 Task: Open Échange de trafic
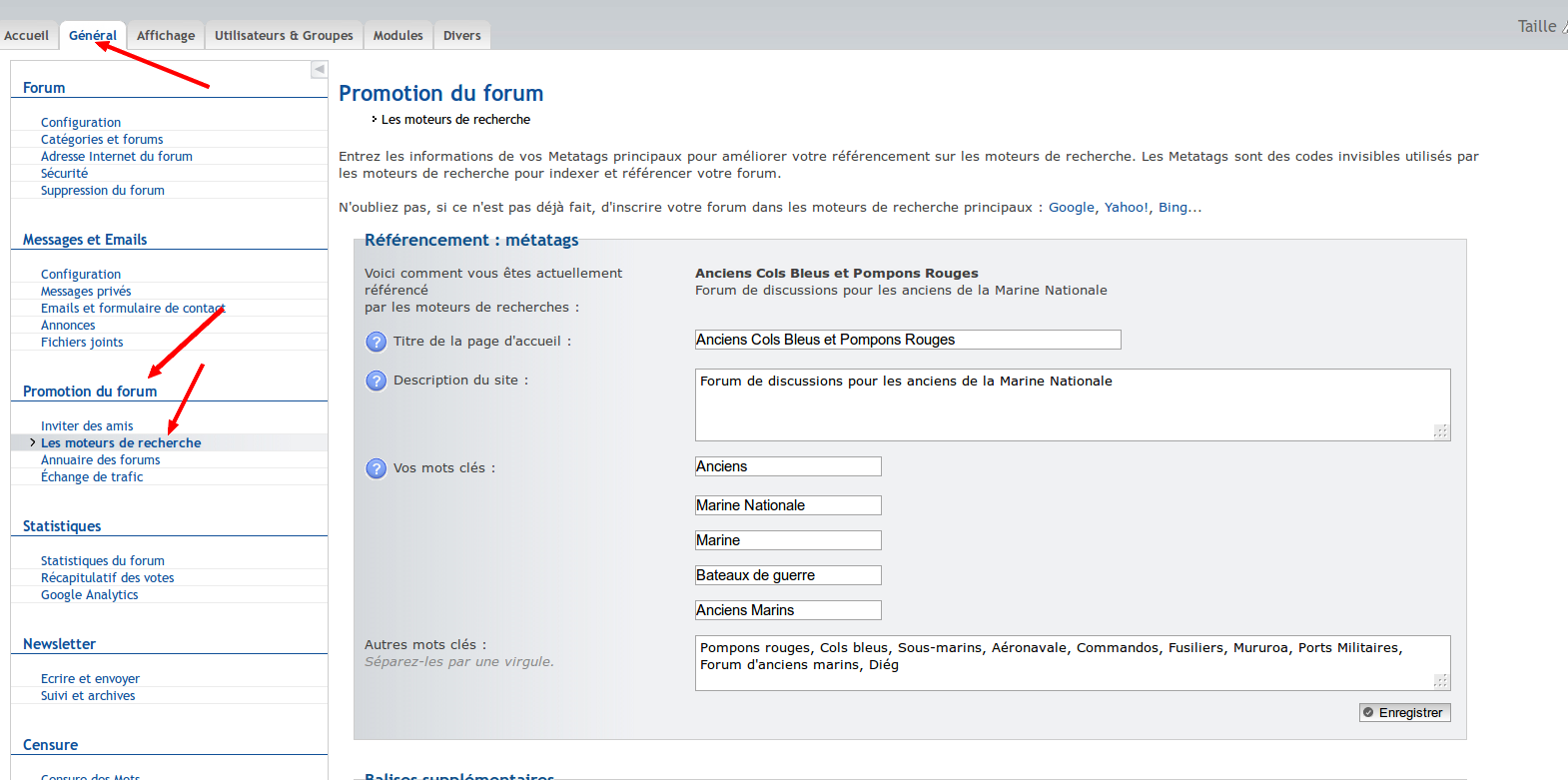(92, 477)
